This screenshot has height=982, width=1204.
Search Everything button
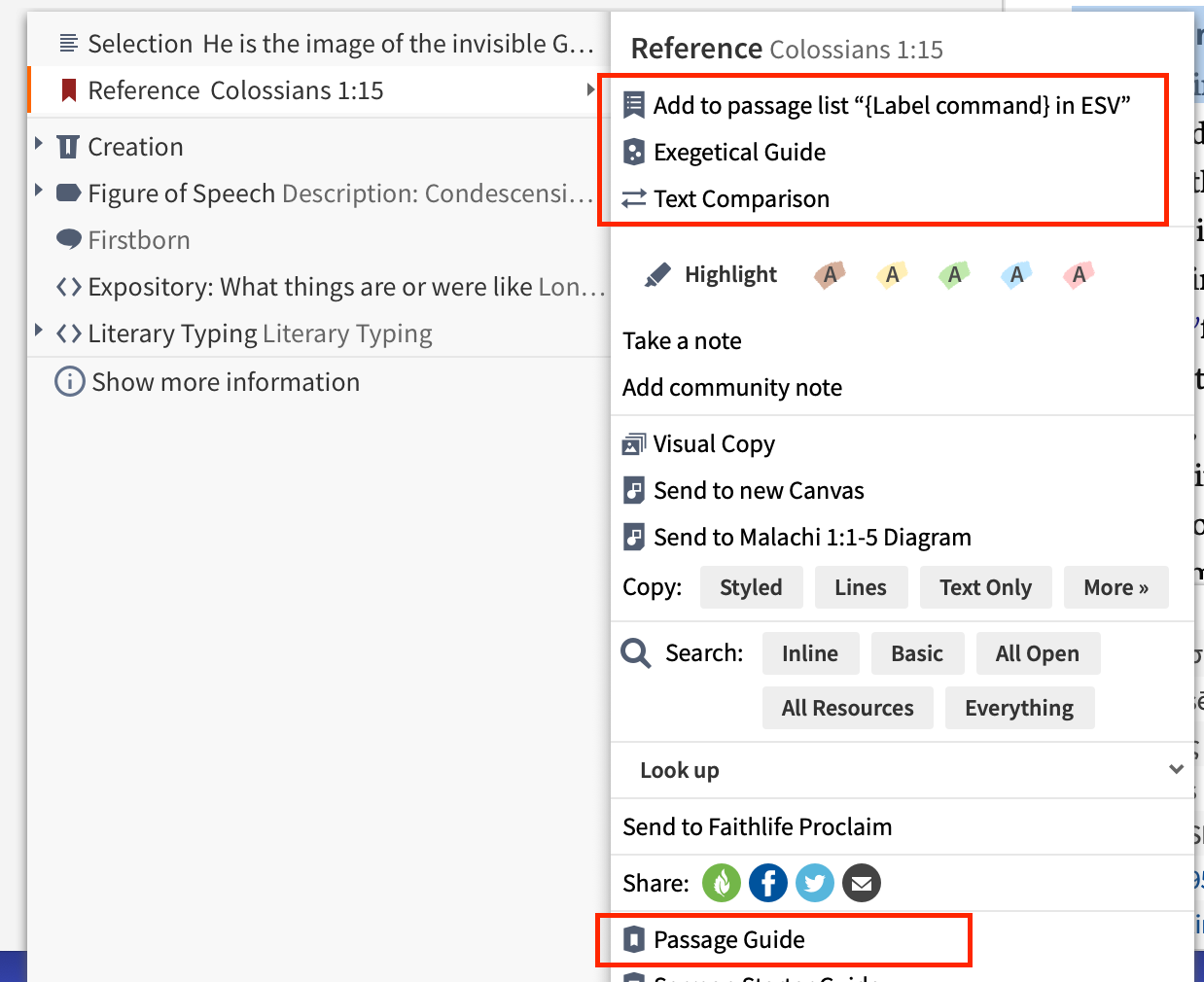click(x=1019, y=708)
